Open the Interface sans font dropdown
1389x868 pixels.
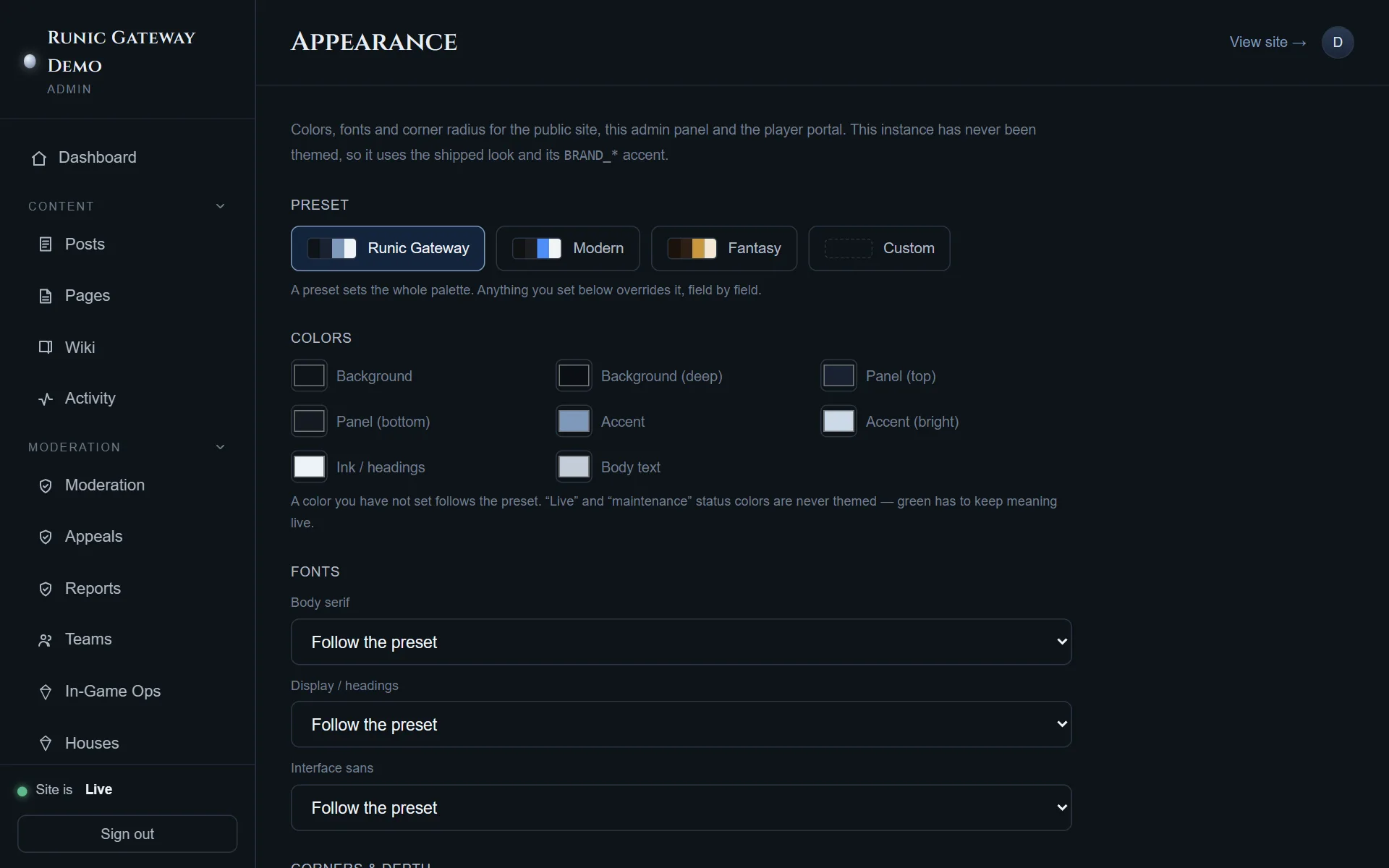[681, 807]
